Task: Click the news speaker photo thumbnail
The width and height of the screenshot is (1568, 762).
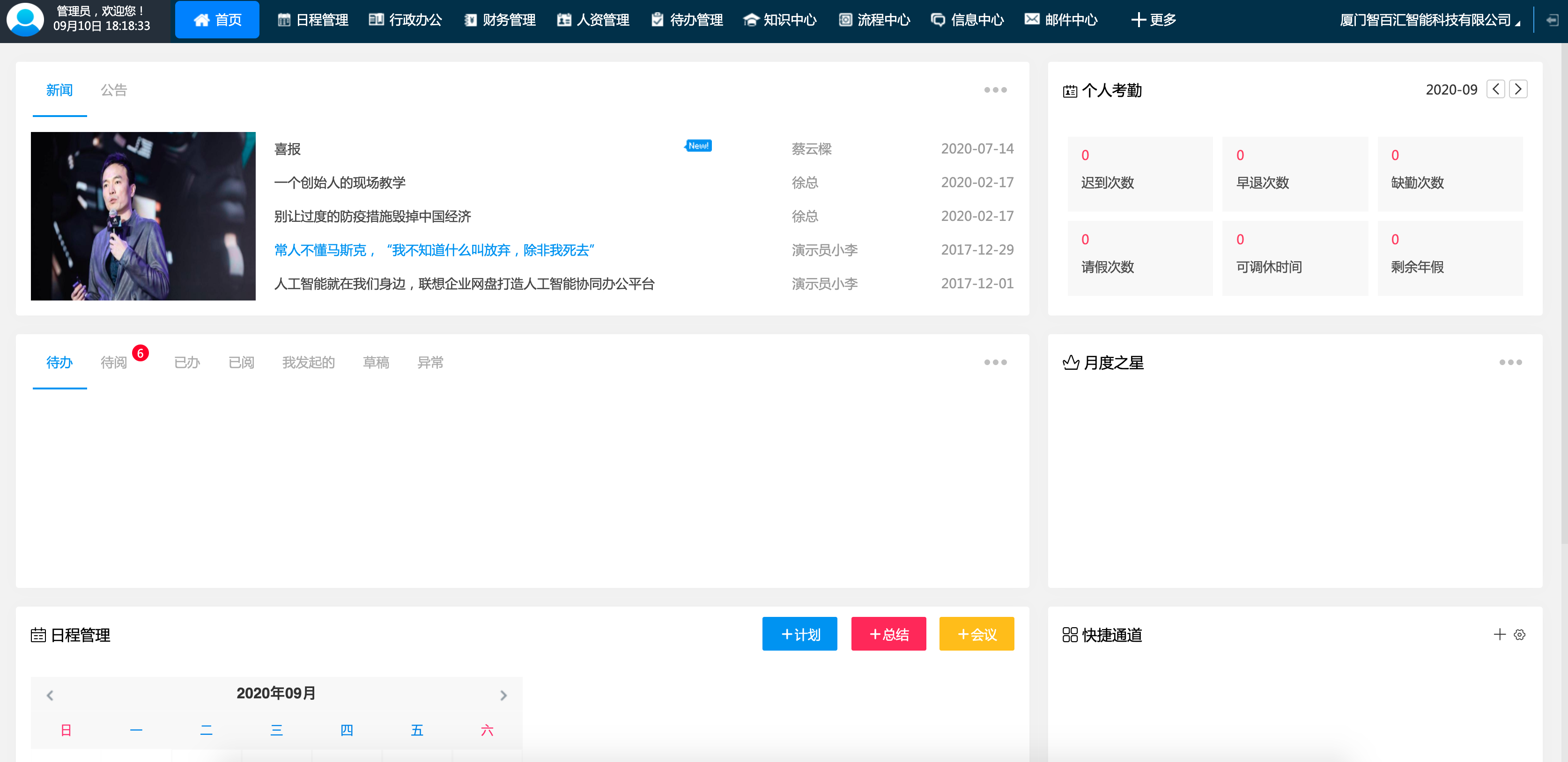Action: pyautogui.click(x=143, y=216)
